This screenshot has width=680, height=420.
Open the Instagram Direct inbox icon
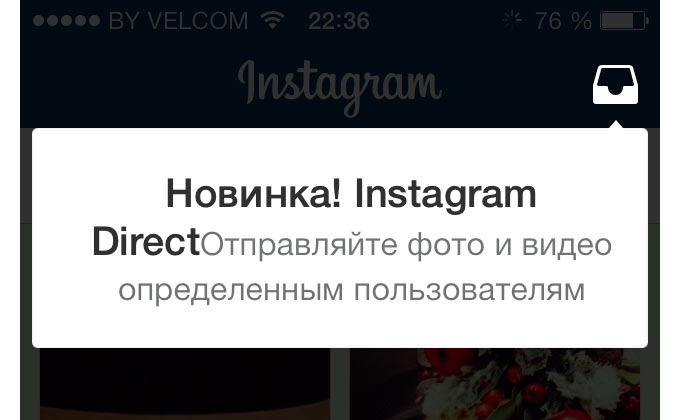(x=615, y=85)
